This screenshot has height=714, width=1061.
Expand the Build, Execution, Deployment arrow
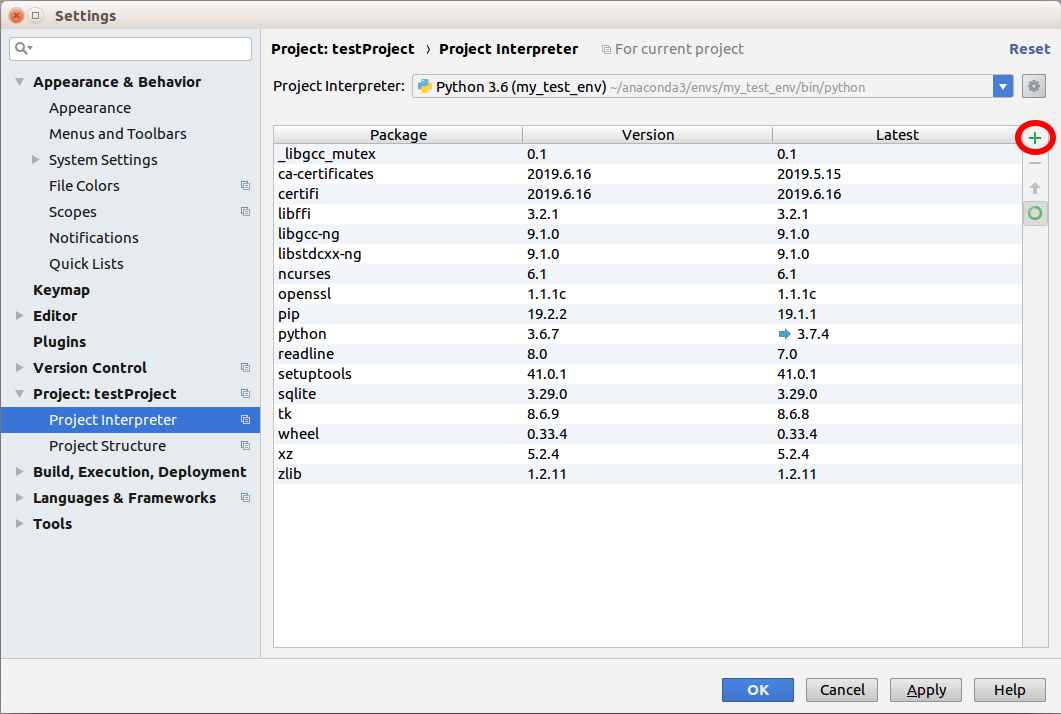tap(20, 472)
